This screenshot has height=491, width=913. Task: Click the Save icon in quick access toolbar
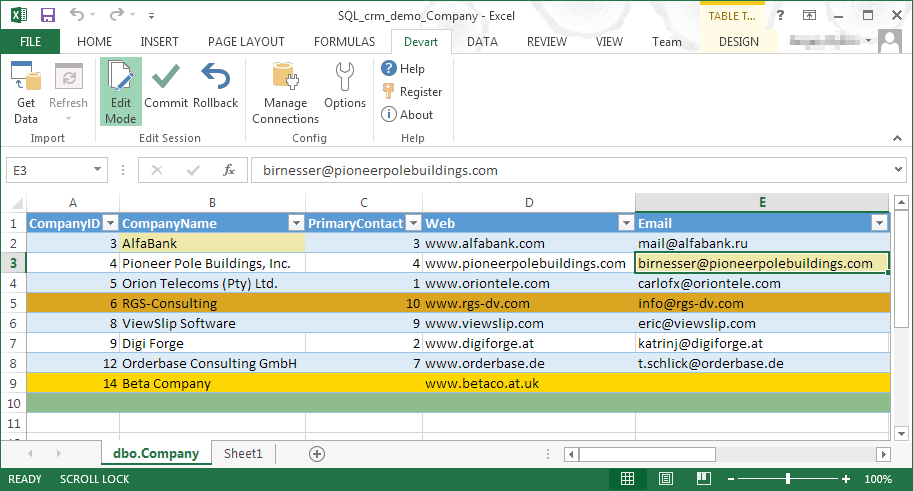click(x=48, y=15)
